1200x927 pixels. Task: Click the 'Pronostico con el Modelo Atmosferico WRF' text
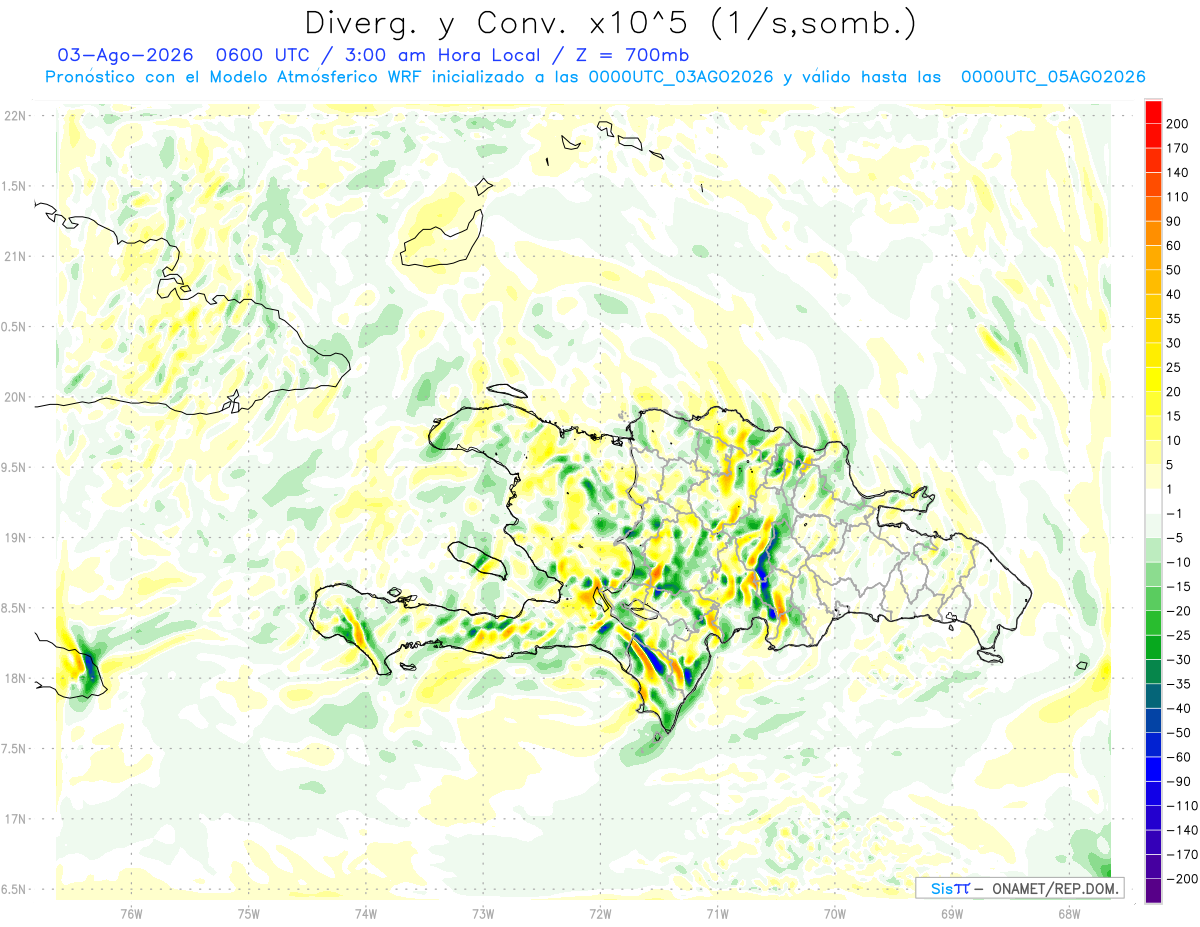point(236,77)
